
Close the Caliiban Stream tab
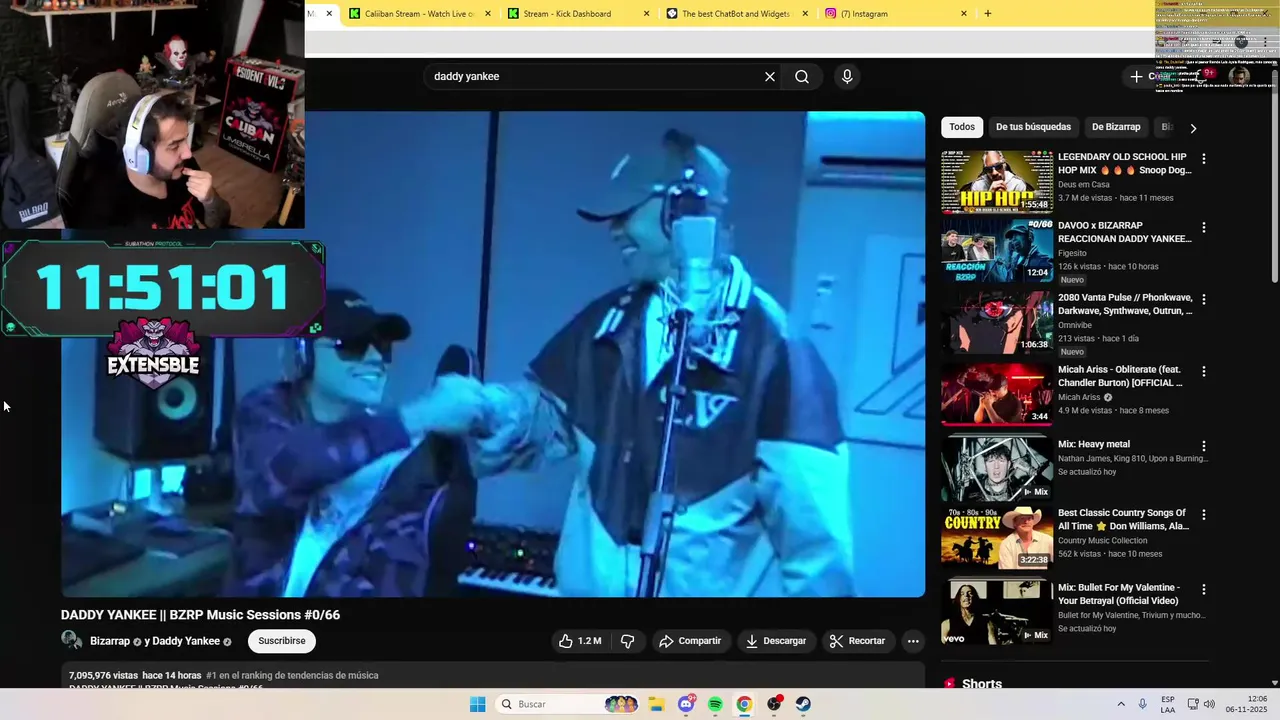(488, 14)
